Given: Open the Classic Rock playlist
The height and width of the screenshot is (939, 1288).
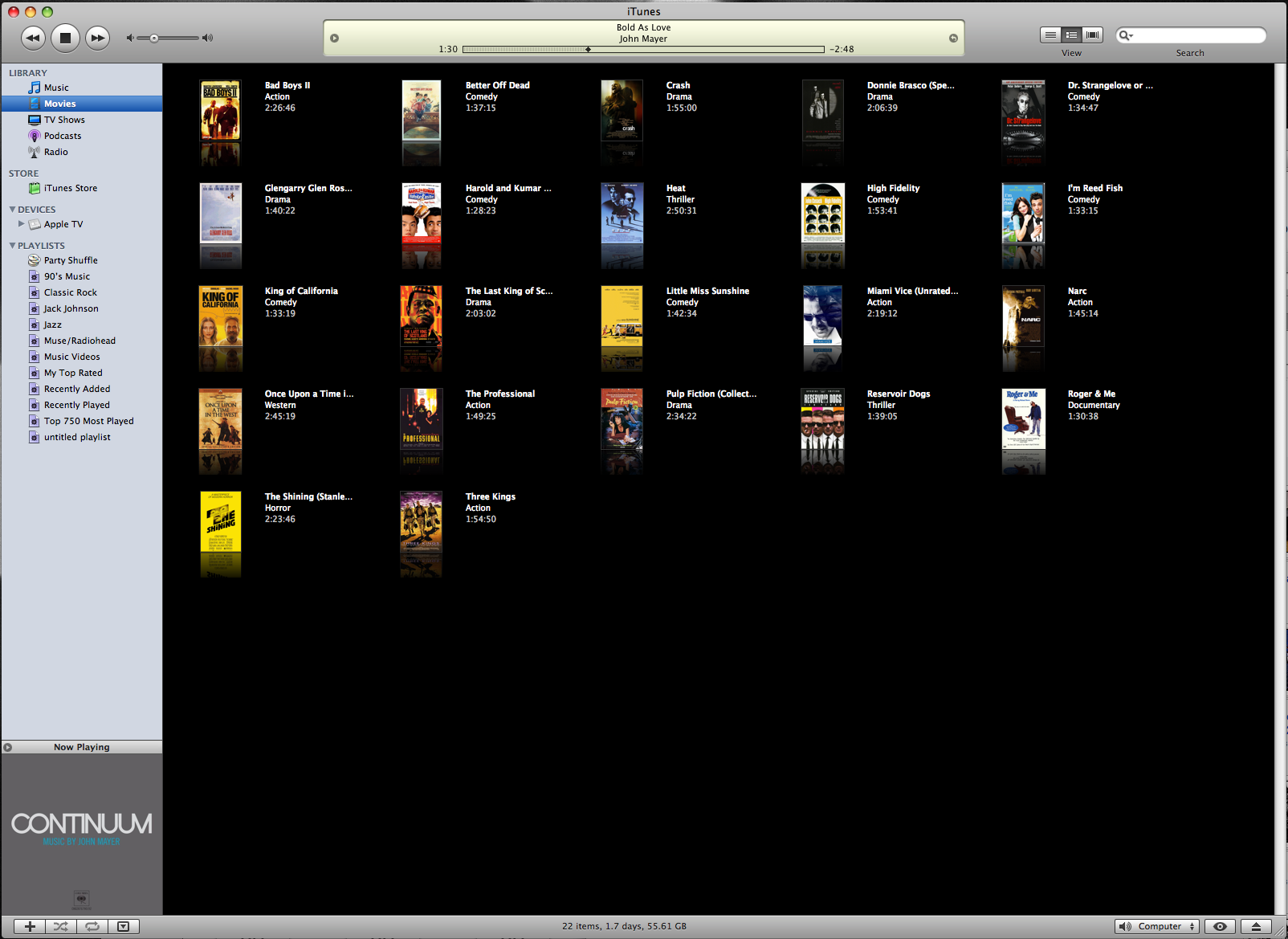Looking at the screenshot, I should tap(71, 292).
